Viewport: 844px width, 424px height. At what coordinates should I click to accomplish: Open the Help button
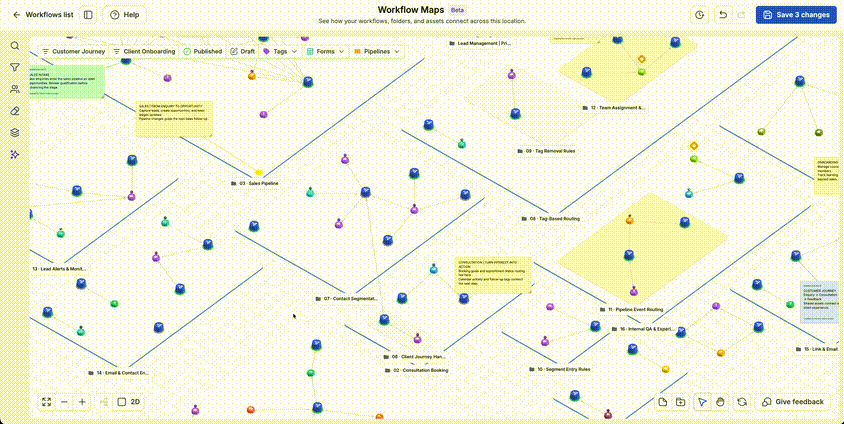(x=124, y=15)
